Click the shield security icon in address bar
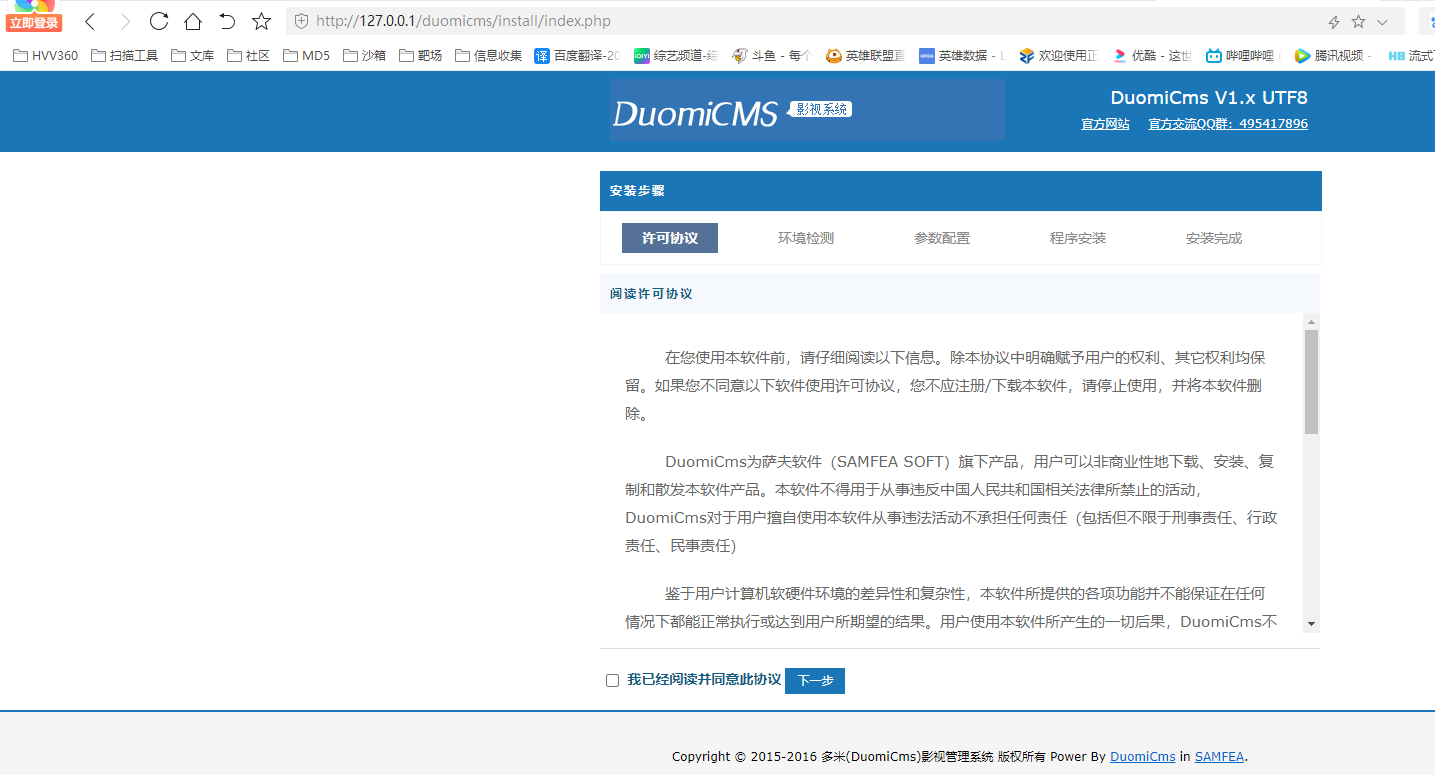Viewport: 1435px width, 775px height. point(301,21)
